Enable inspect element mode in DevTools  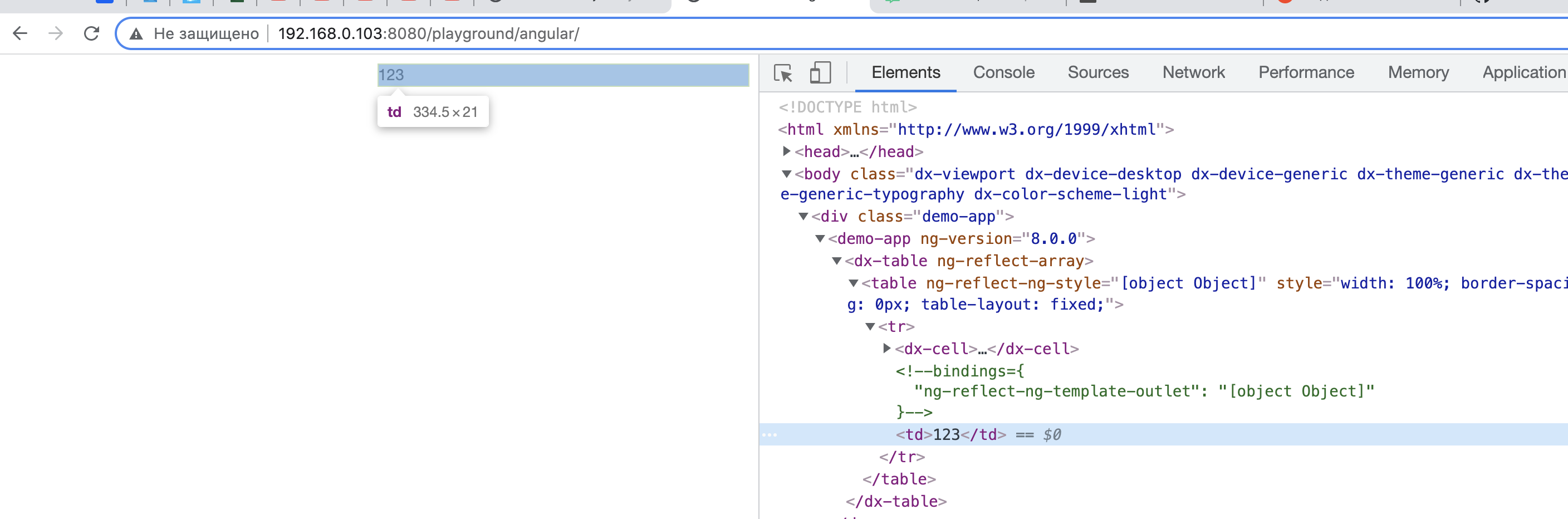click(x=784, y=72)
